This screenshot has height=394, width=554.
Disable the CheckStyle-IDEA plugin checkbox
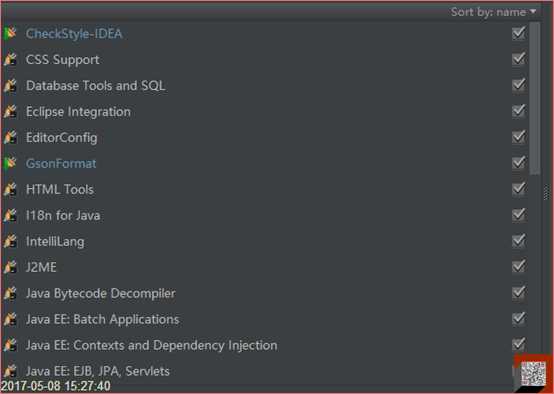tap(519, 33)
